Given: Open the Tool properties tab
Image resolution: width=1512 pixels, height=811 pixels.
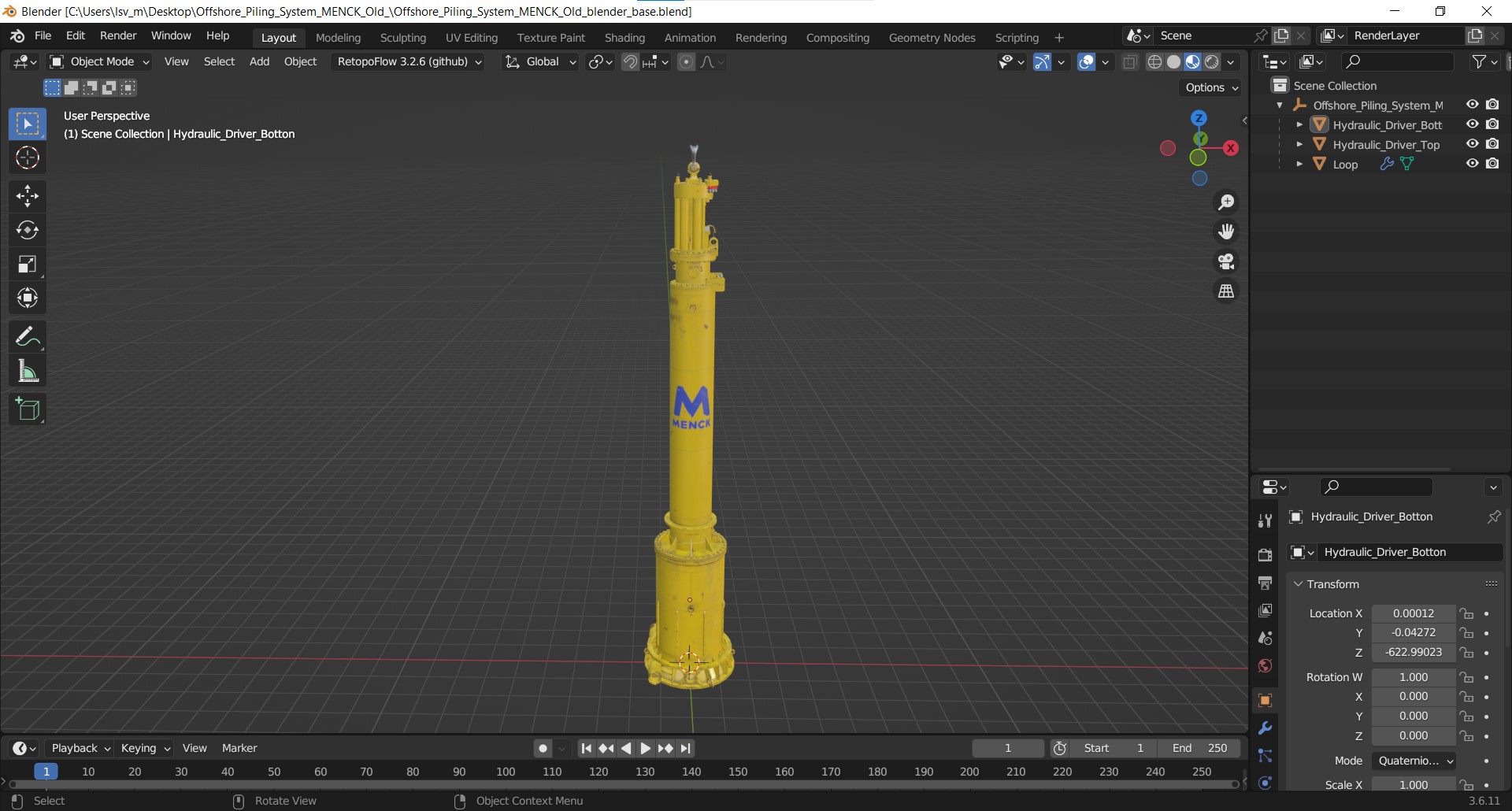Looking at the screenshot, I should coord(1265,520).
